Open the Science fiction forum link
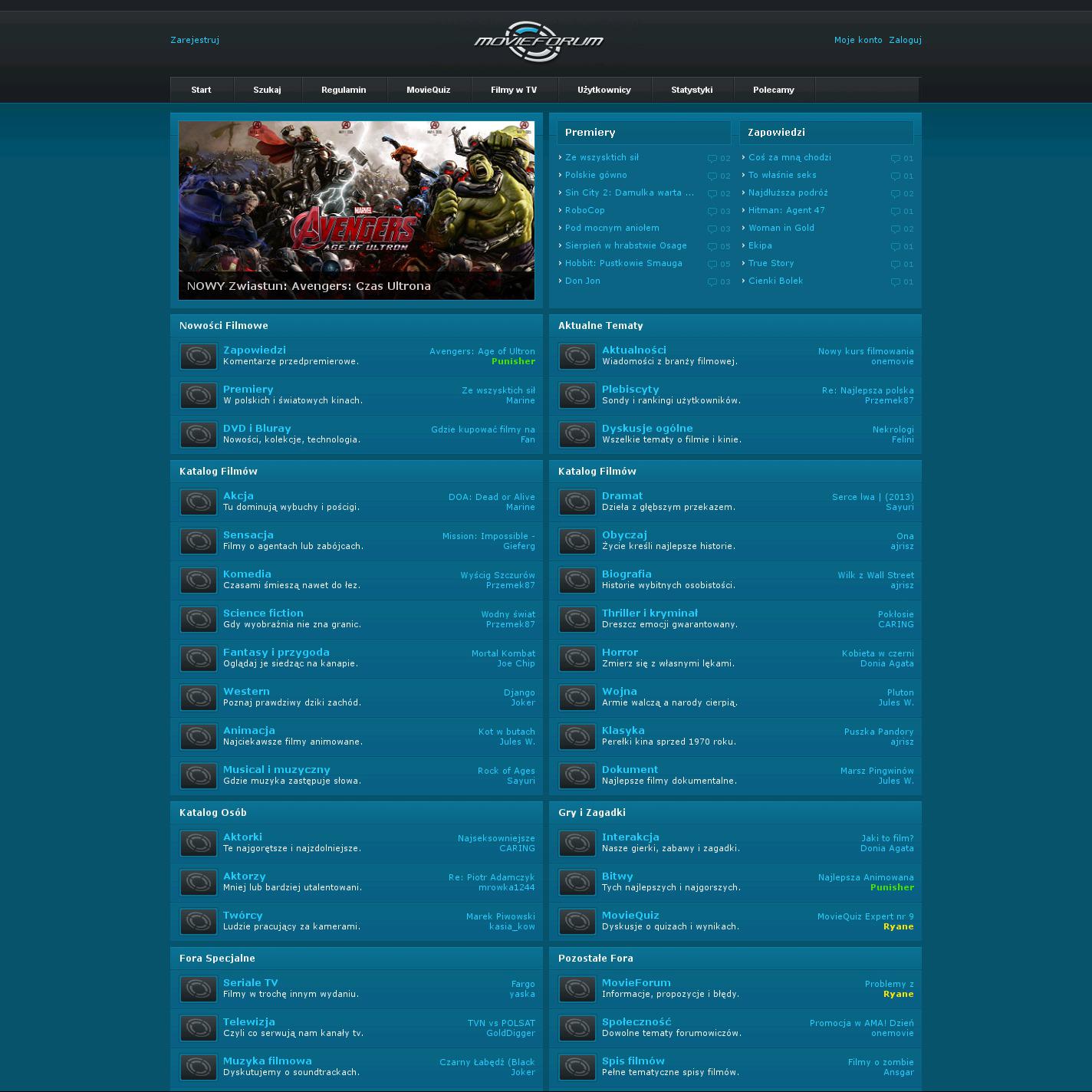The image size is (1092, 1092). pyautogui.click(x=263, y=613)
